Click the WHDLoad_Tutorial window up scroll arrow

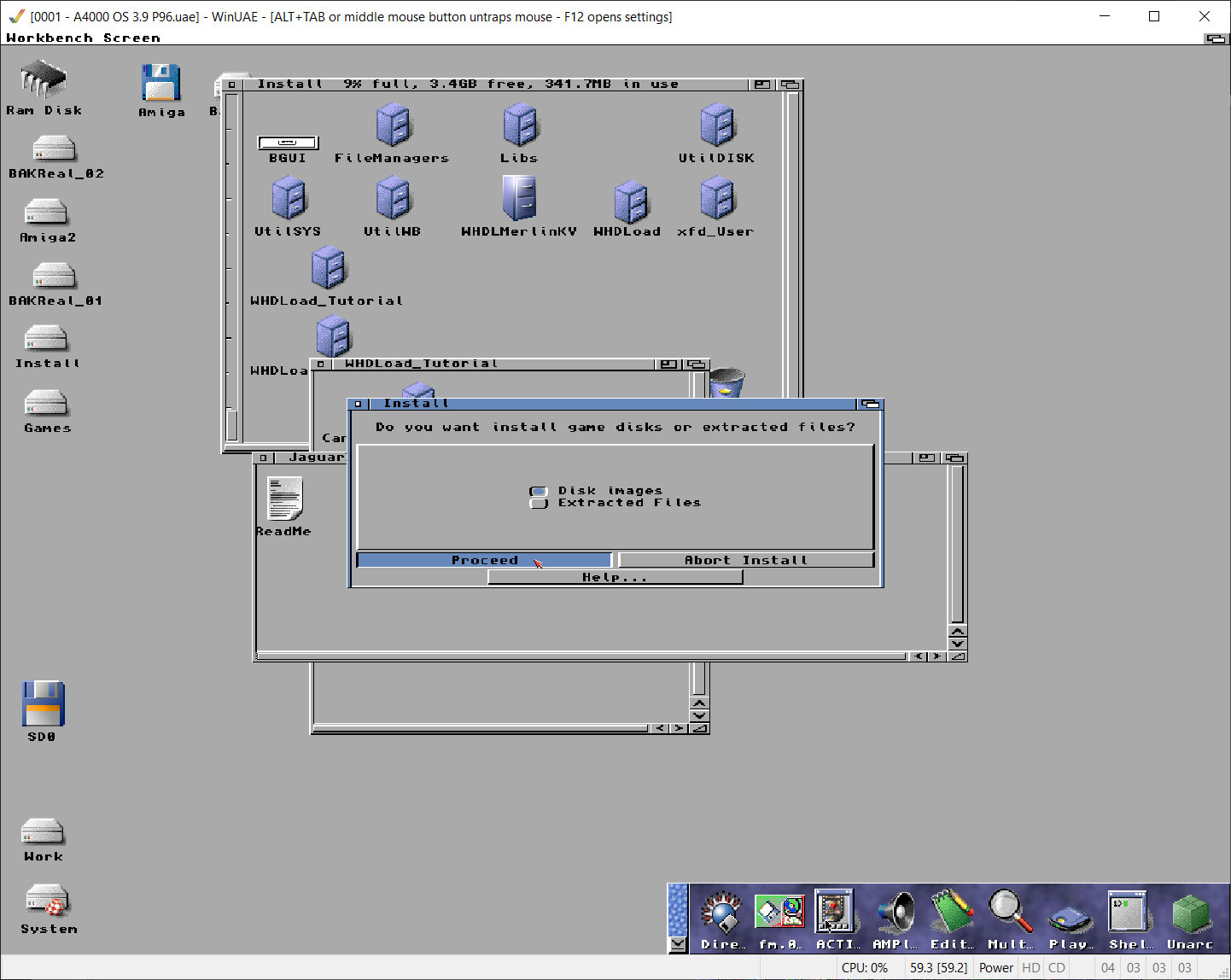tap(699, 703)
